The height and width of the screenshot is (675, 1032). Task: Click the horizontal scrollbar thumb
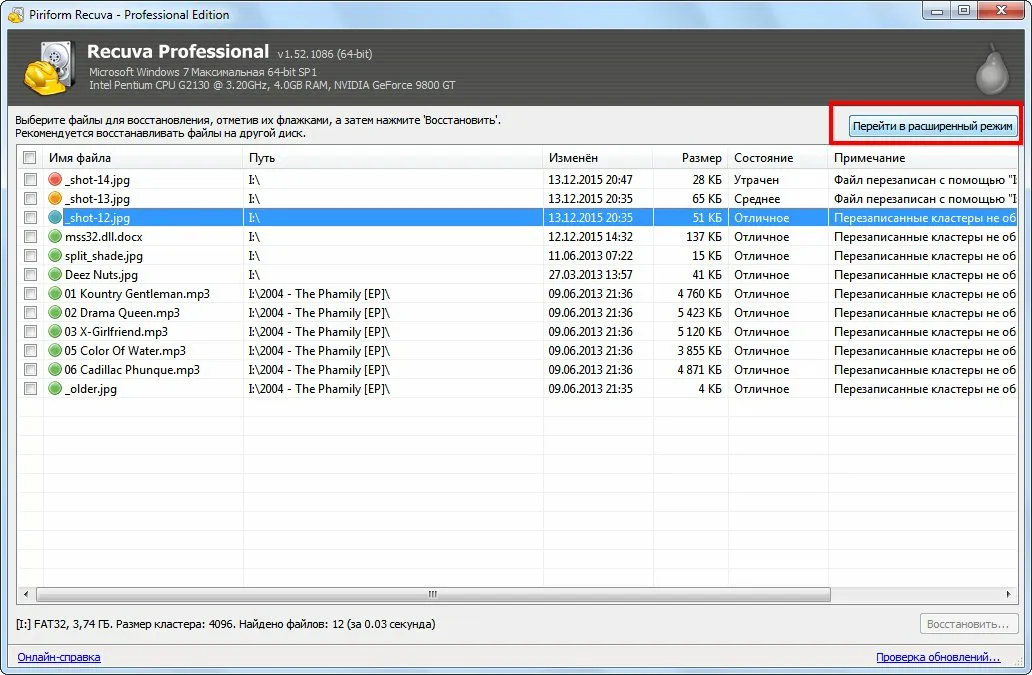coord(432,594)
